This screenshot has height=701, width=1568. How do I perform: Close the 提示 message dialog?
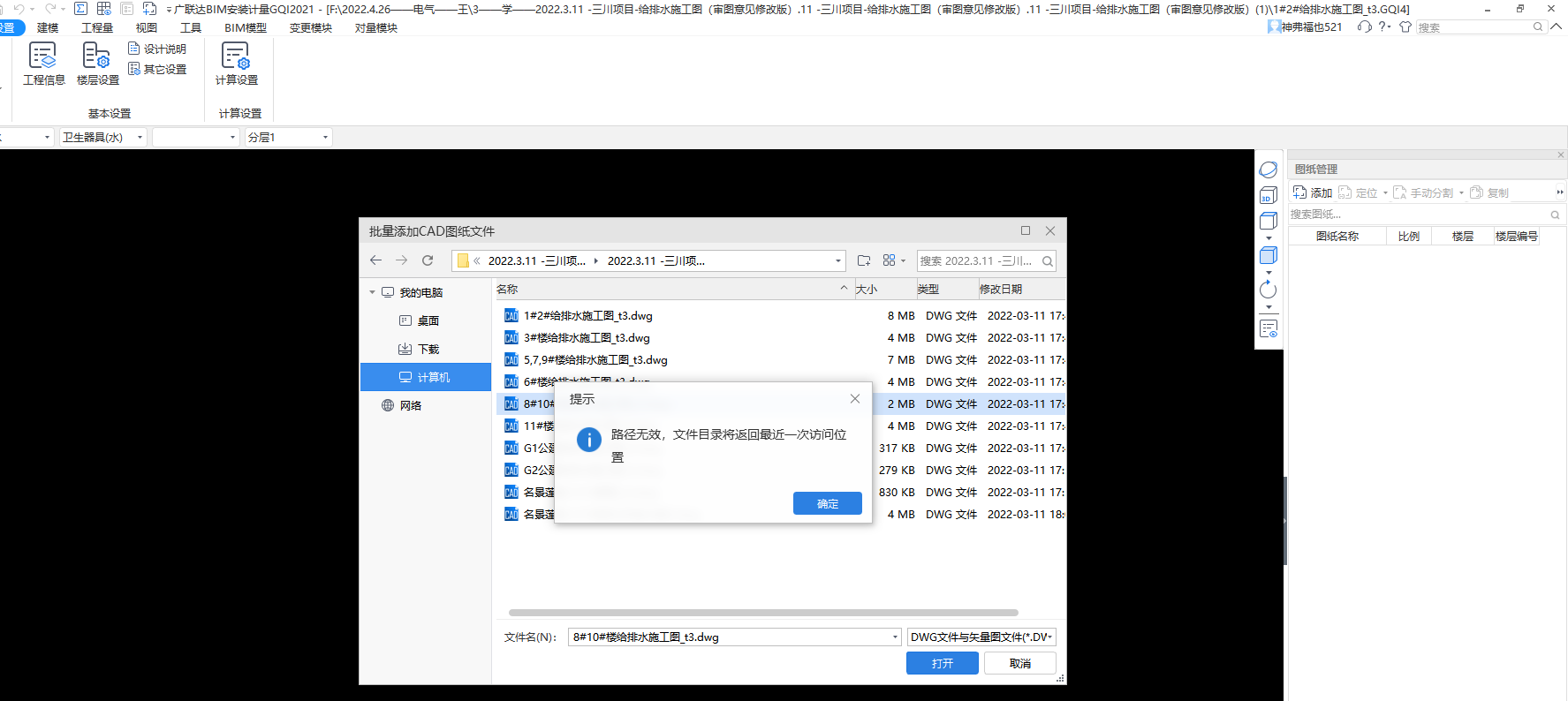855,399
